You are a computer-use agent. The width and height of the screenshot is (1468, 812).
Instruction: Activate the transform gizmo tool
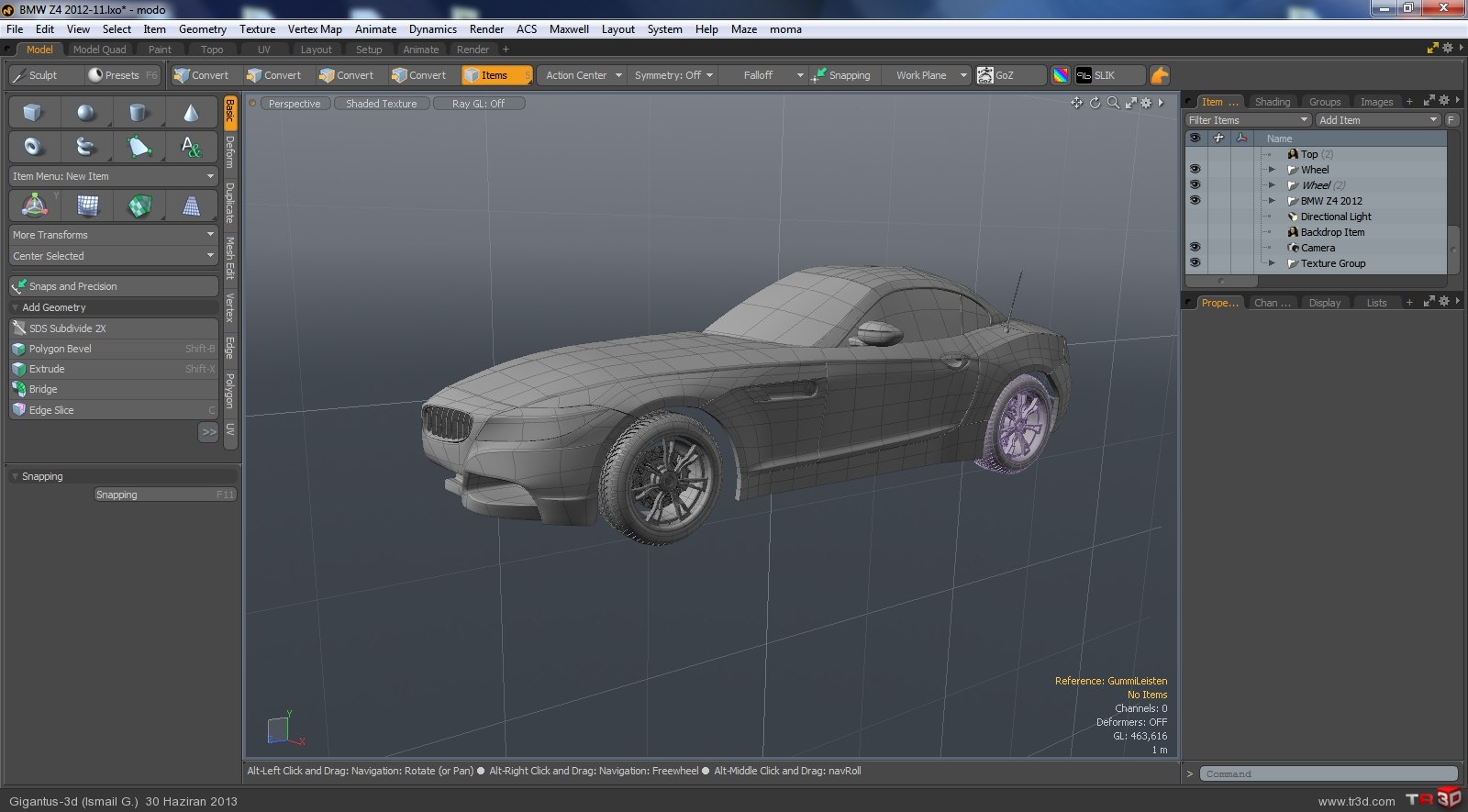point(34,206)
